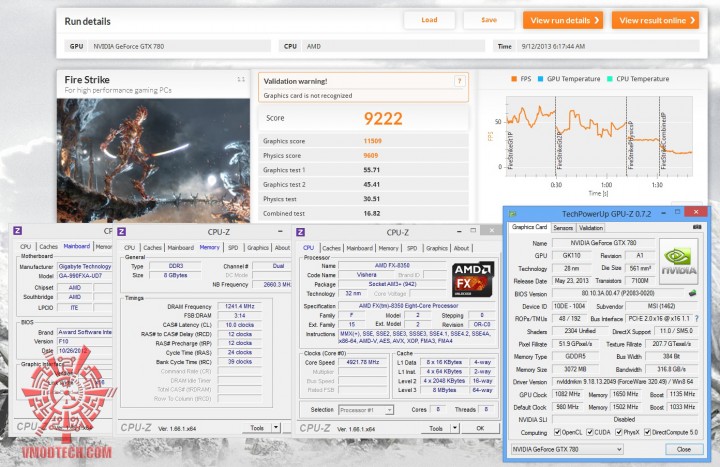Screen dimensions: 720x467
Task: Open the GPU-Z graphics card selector dropdown
Action: tap(567, 449)
